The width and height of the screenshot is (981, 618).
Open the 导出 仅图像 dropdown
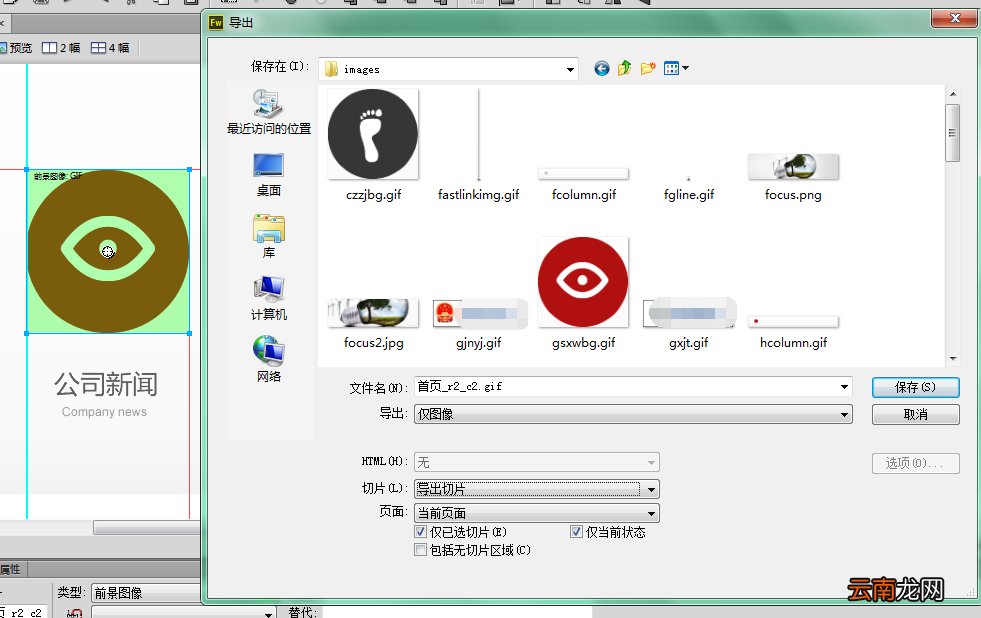[x=633, y=414]
